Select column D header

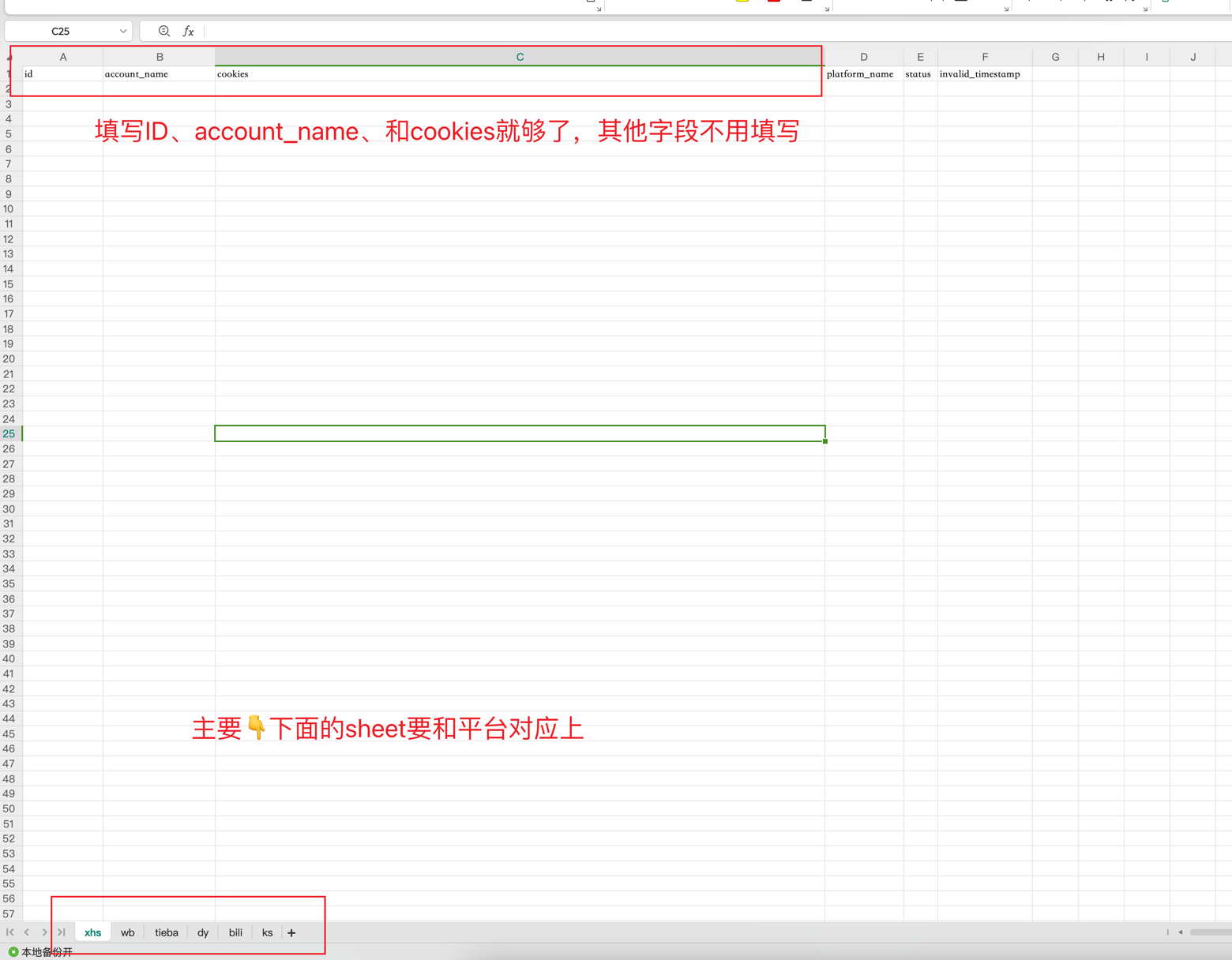click(x=863, y=57)
